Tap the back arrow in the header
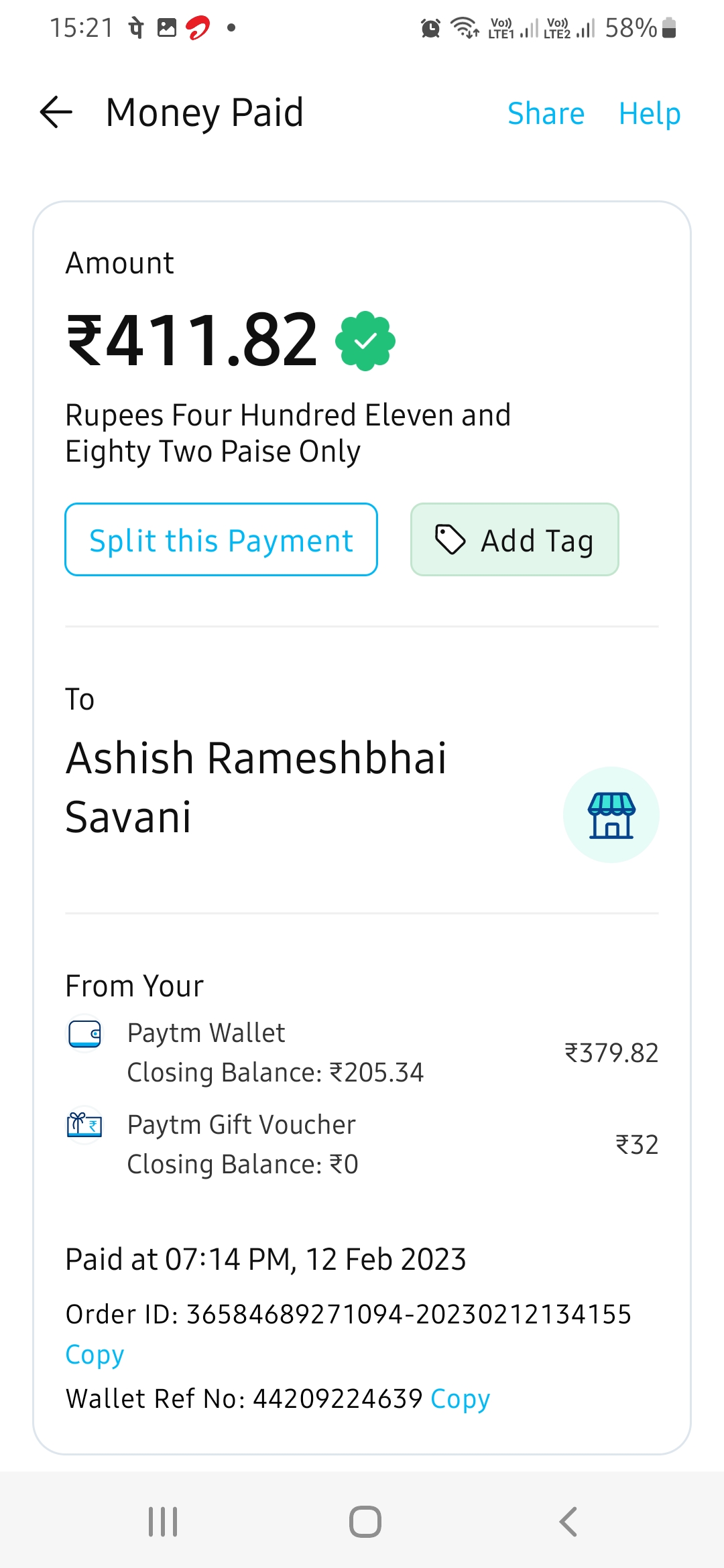This screenshot has height=1568, width=724. (56, 112)
